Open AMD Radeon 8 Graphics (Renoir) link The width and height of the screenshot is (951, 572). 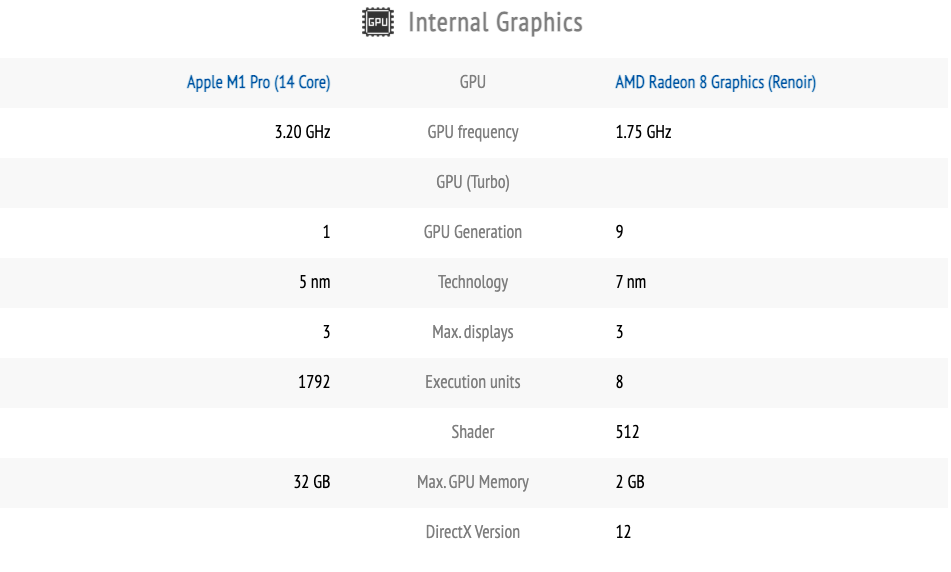coord(715,83)
